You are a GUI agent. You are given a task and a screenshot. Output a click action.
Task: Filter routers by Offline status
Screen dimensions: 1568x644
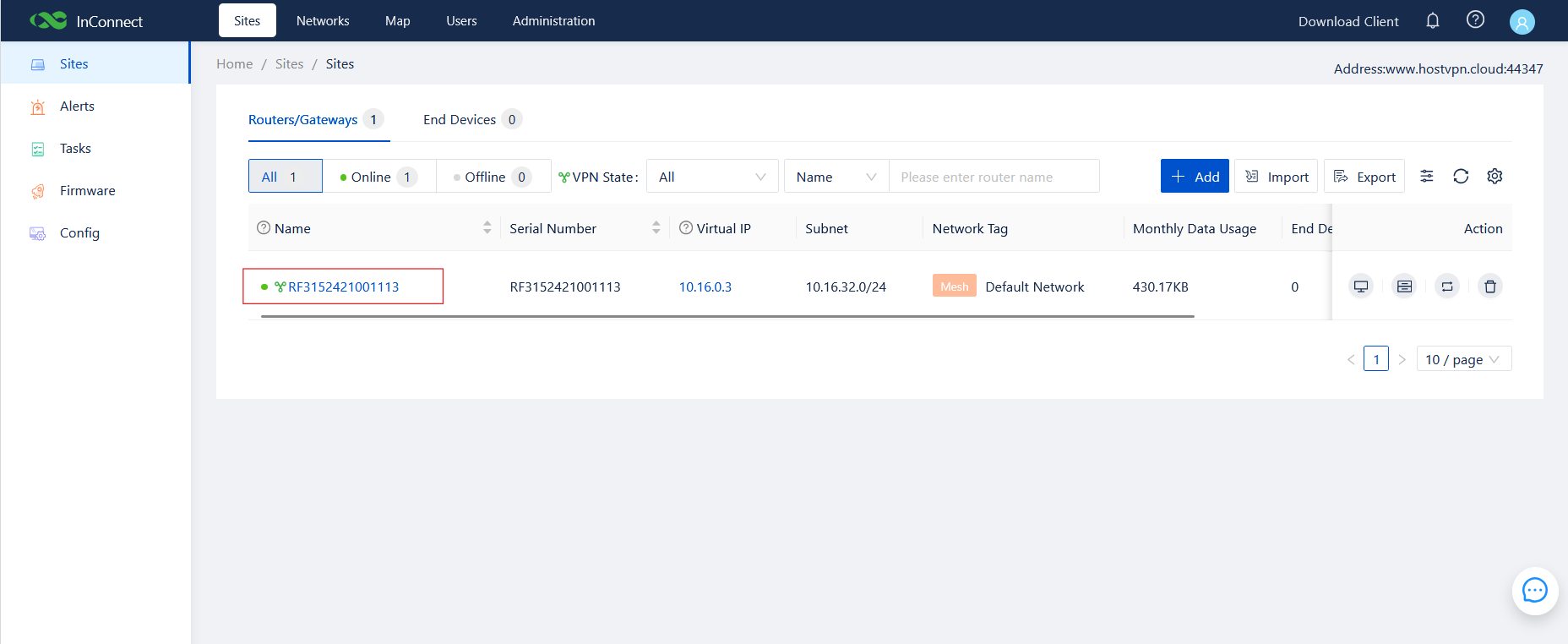(493, 176)
